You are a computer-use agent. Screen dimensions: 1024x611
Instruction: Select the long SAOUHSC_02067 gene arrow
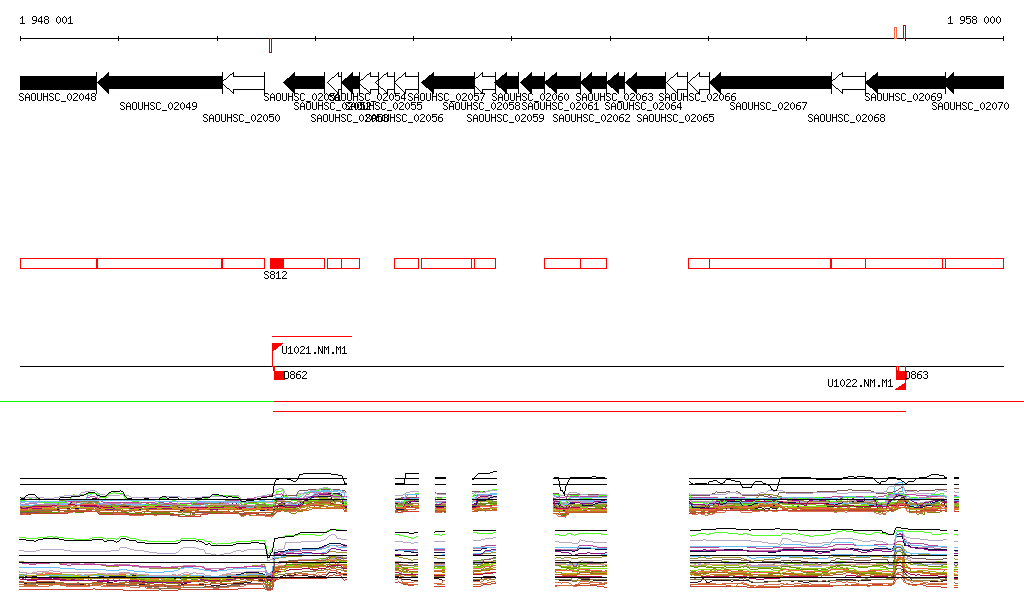(770, 82)
